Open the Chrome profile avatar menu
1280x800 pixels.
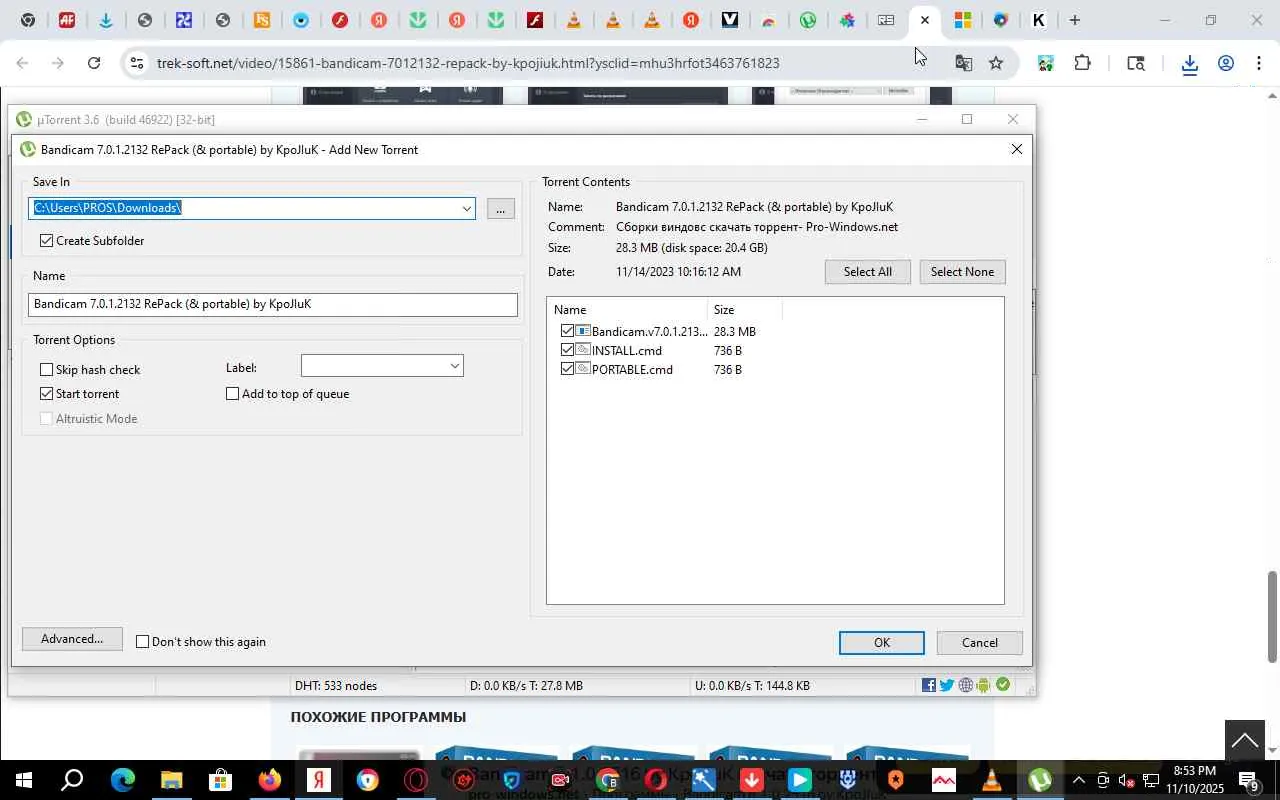click(x=1226, y=64)
